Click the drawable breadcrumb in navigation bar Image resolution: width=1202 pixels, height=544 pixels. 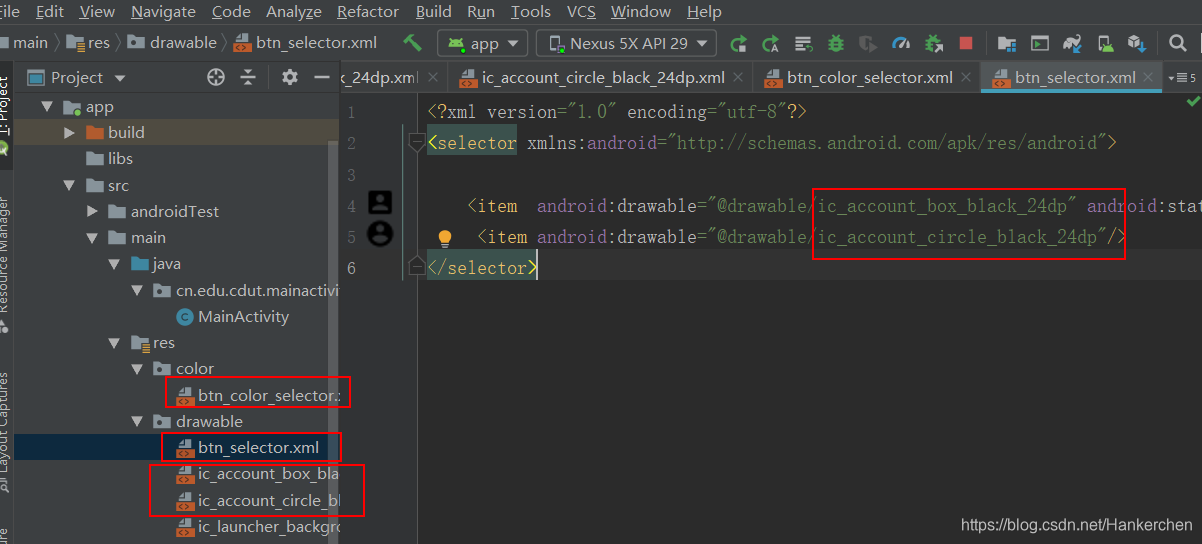click(171, 43)
